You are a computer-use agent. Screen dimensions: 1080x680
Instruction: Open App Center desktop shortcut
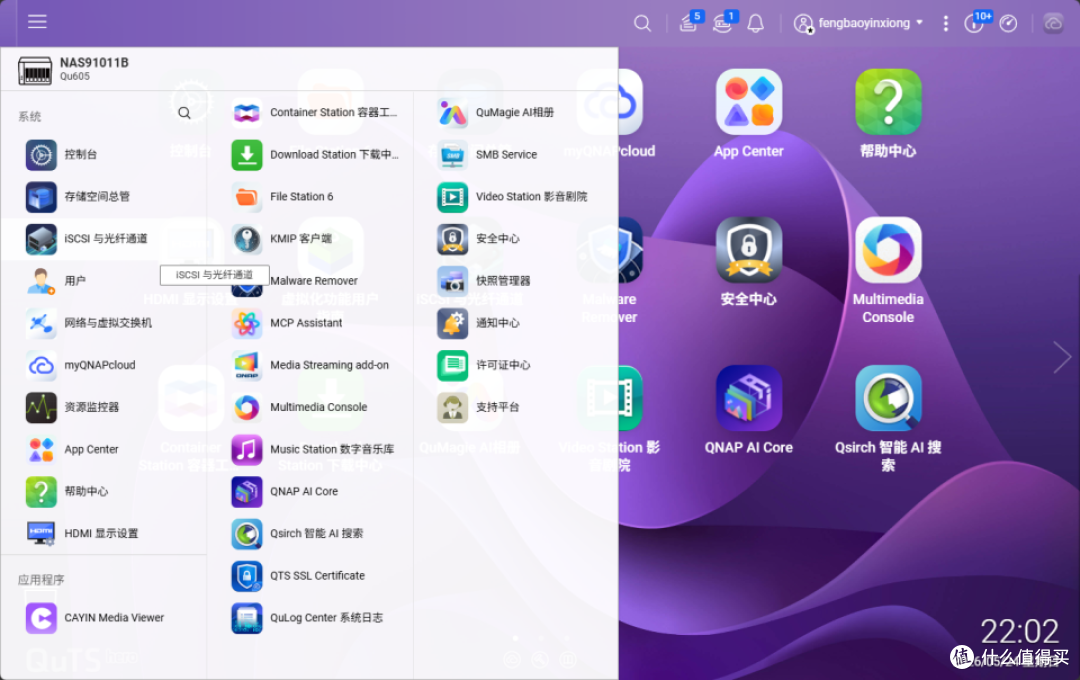(x=749, y=114)
